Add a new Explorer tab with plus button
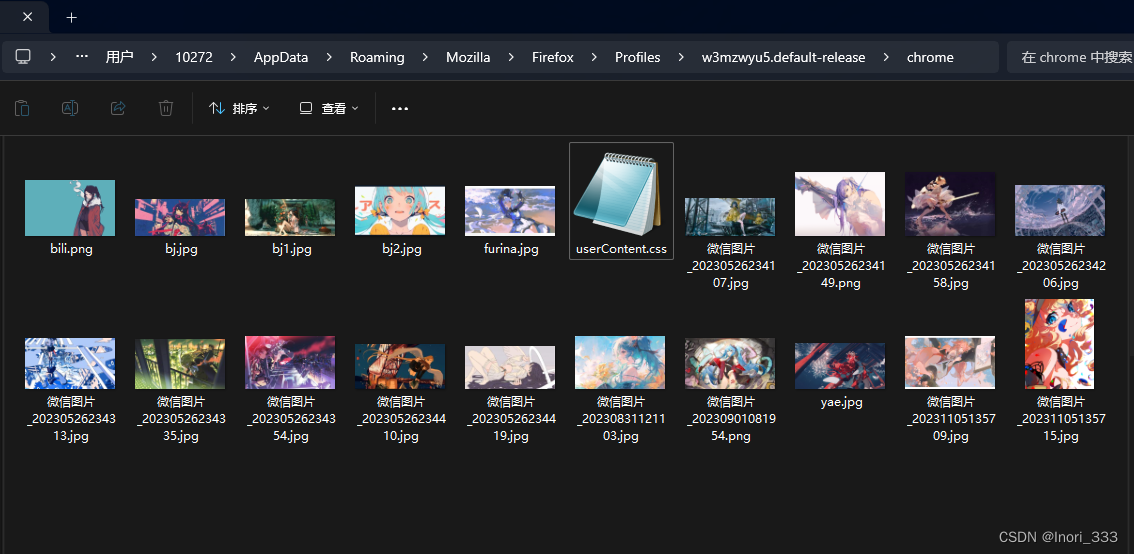Image resolution: width=1134 pixels, height=554 pixels. coord(71,17)
